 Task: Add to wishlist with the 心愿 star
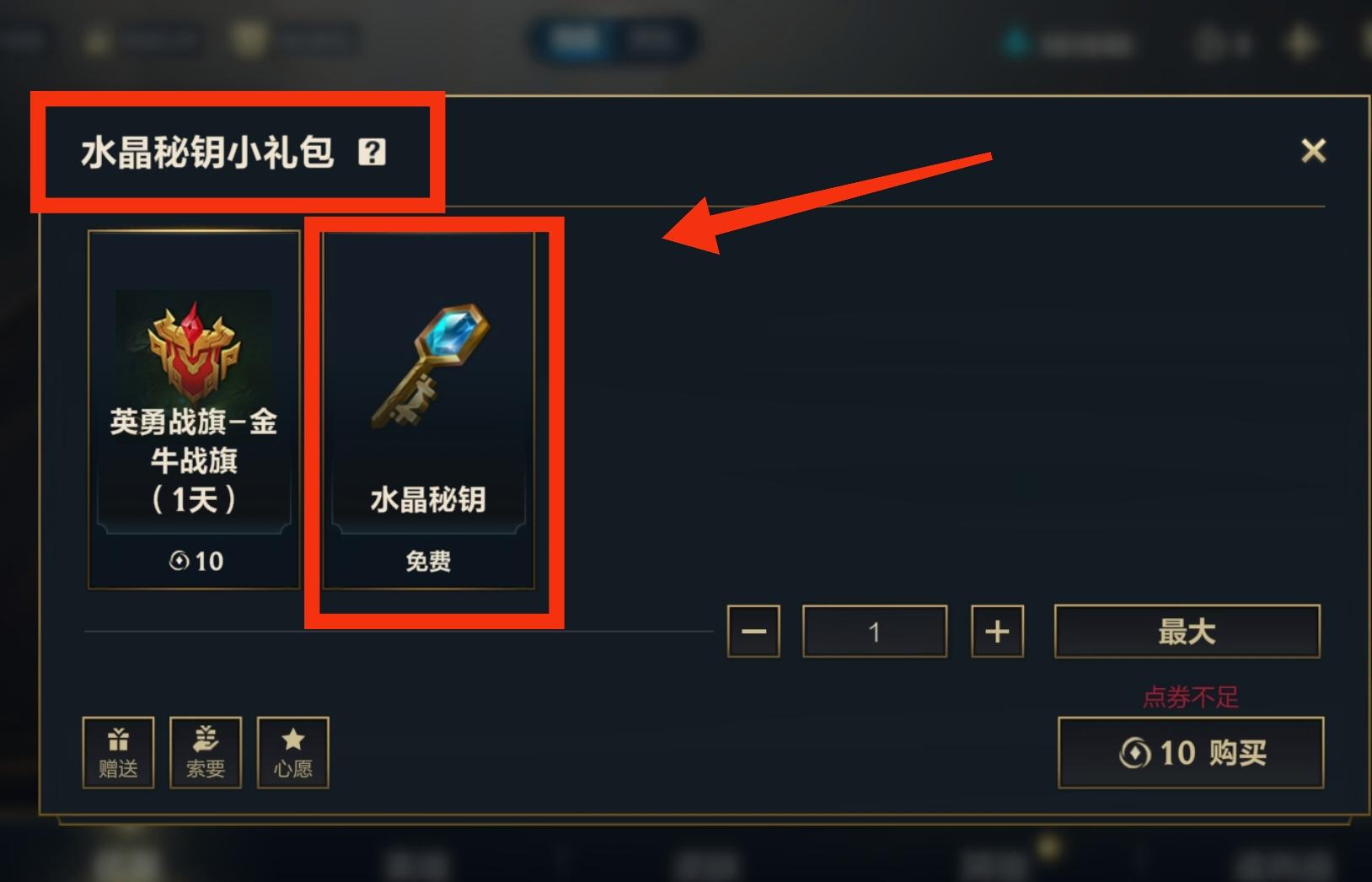[x=293, y=753]
